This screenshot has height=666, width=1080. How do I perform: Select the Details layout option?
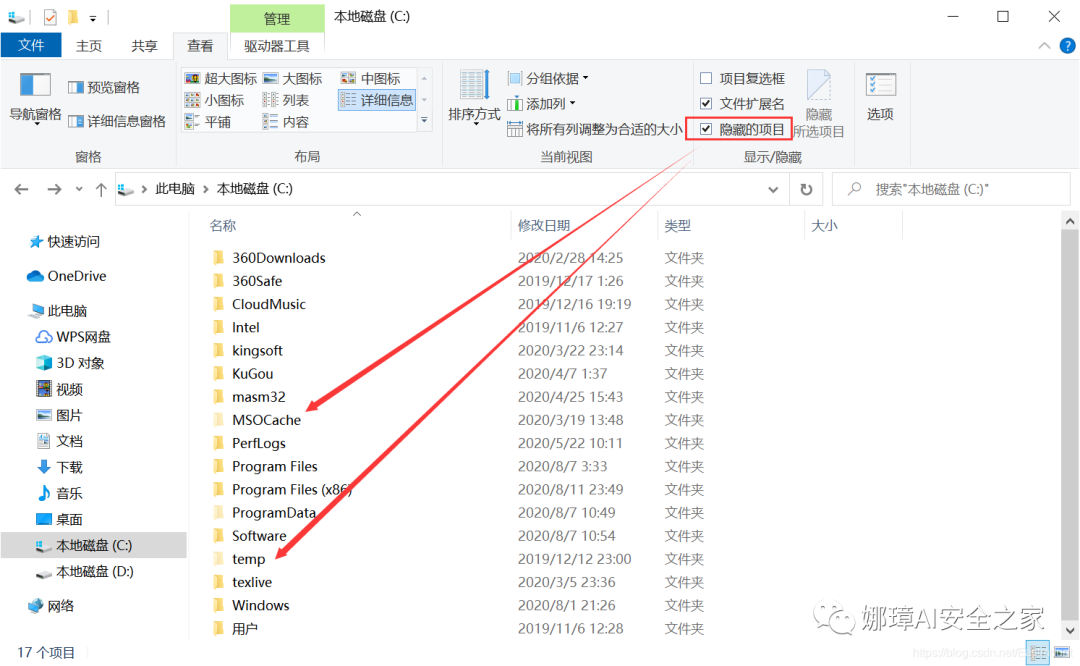pyautogui.click(x=377, y=101)
